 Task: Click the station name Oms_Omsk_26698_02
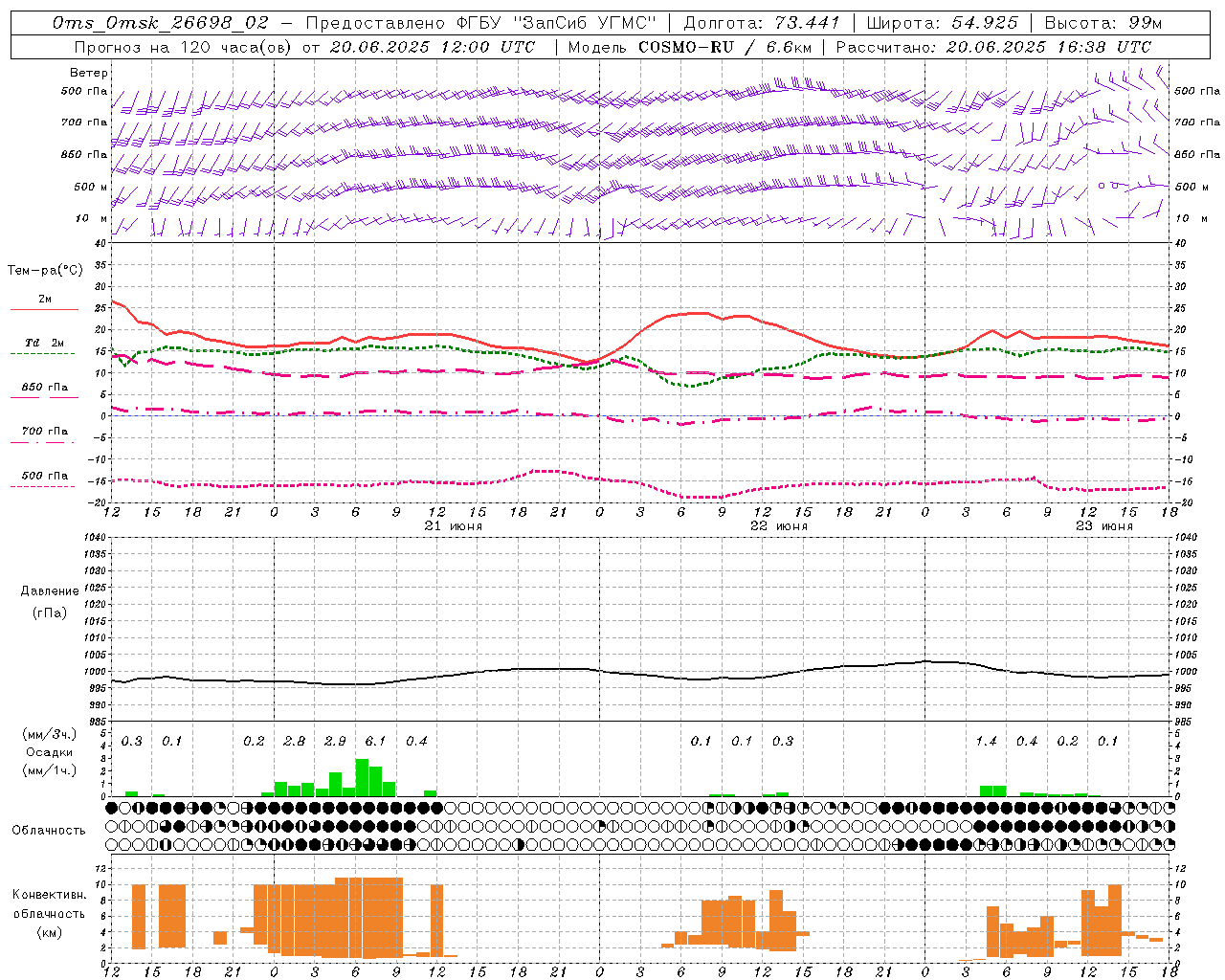tap(160, 23)
